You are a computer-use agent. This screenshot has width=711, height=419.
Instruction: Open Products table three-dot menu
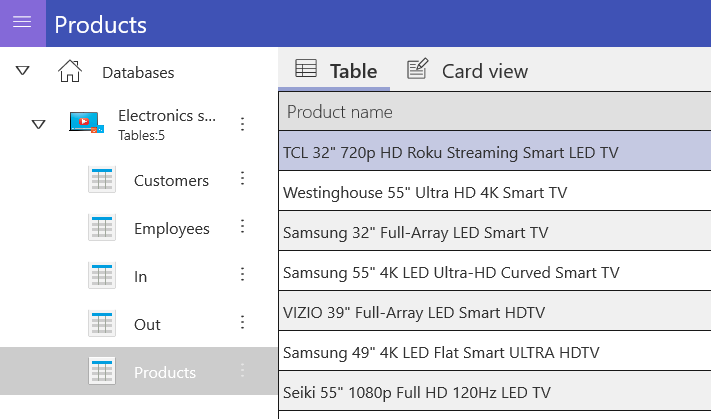[x=243, y=370]
